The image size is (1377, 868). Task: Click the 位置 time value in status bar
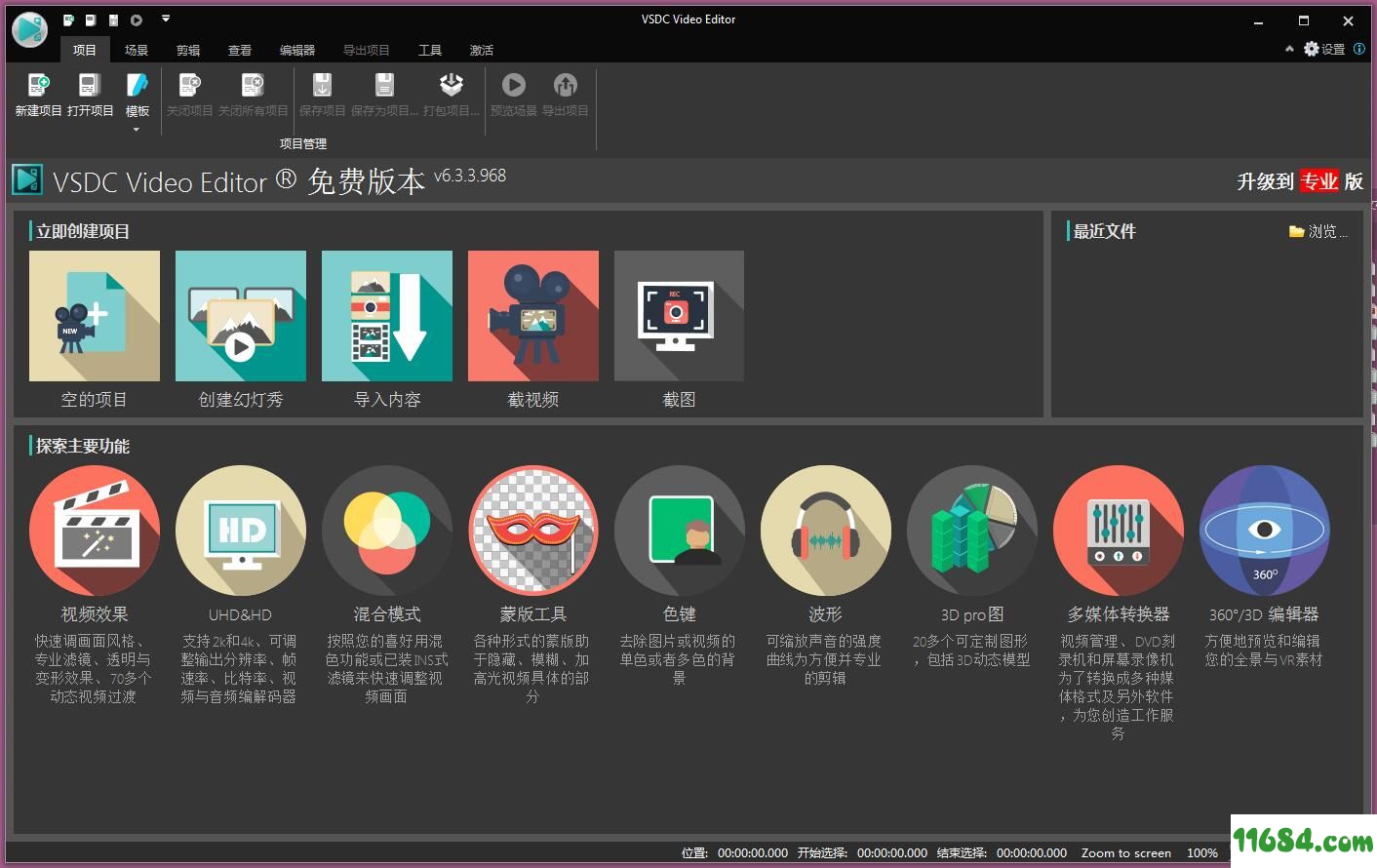753,852
